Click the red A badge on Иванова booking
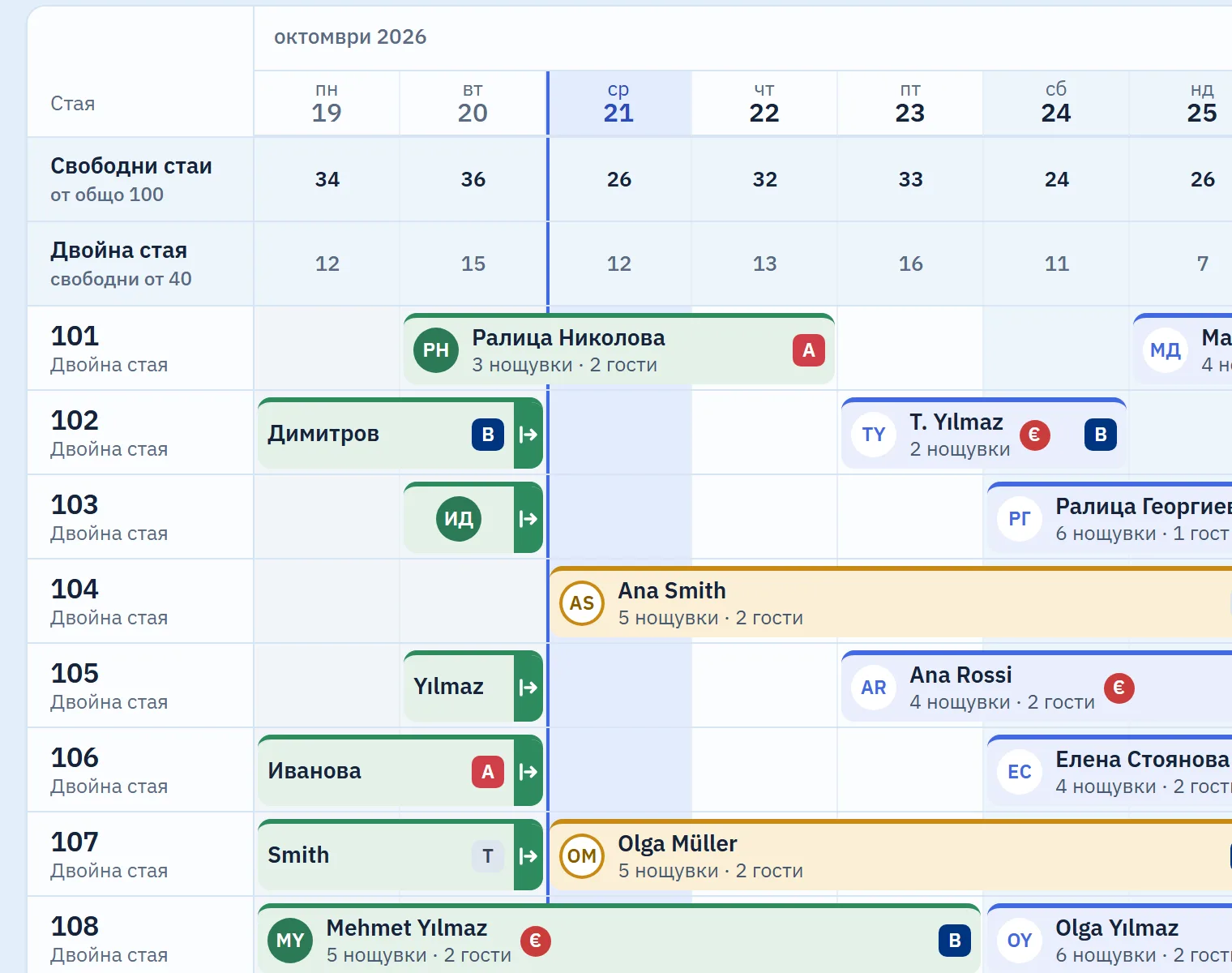 click(488, 772)
